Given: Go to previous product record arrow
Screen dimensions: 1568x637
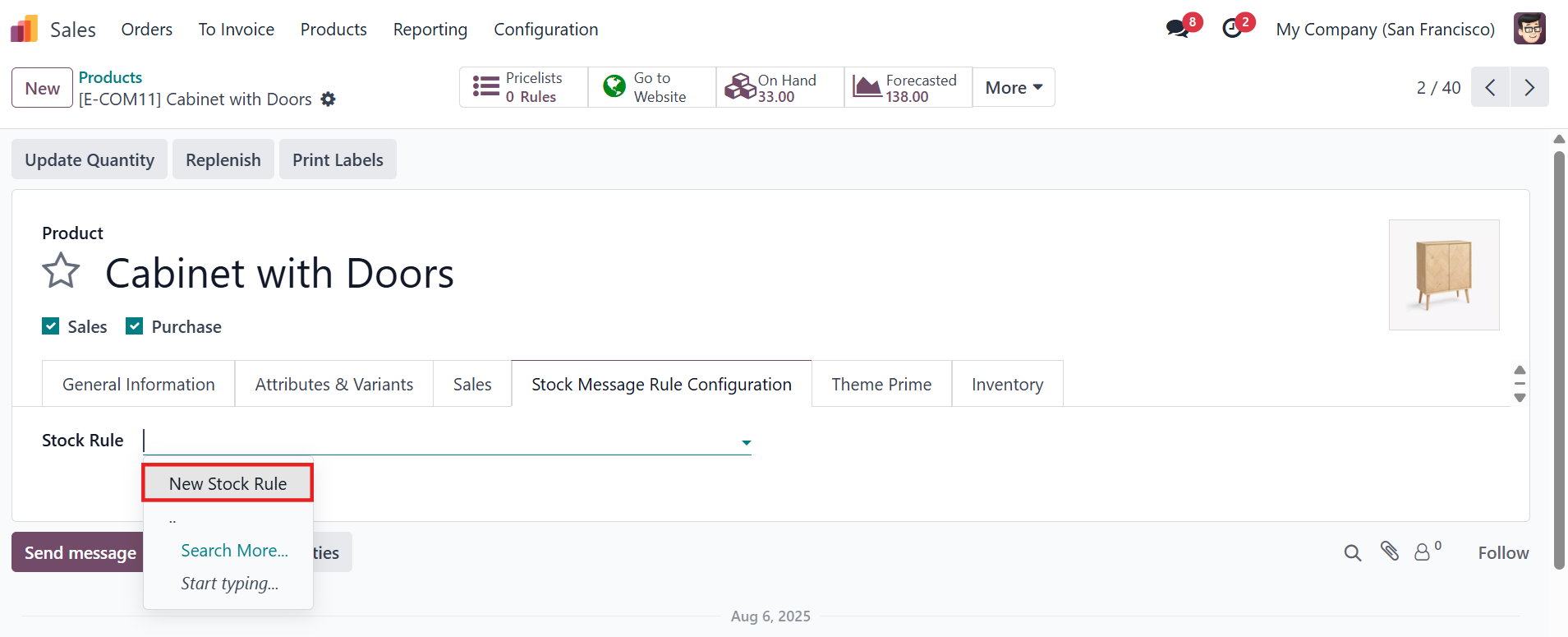Looking at the screenshot, I should pyautogui.click(x=1491, y=87).
